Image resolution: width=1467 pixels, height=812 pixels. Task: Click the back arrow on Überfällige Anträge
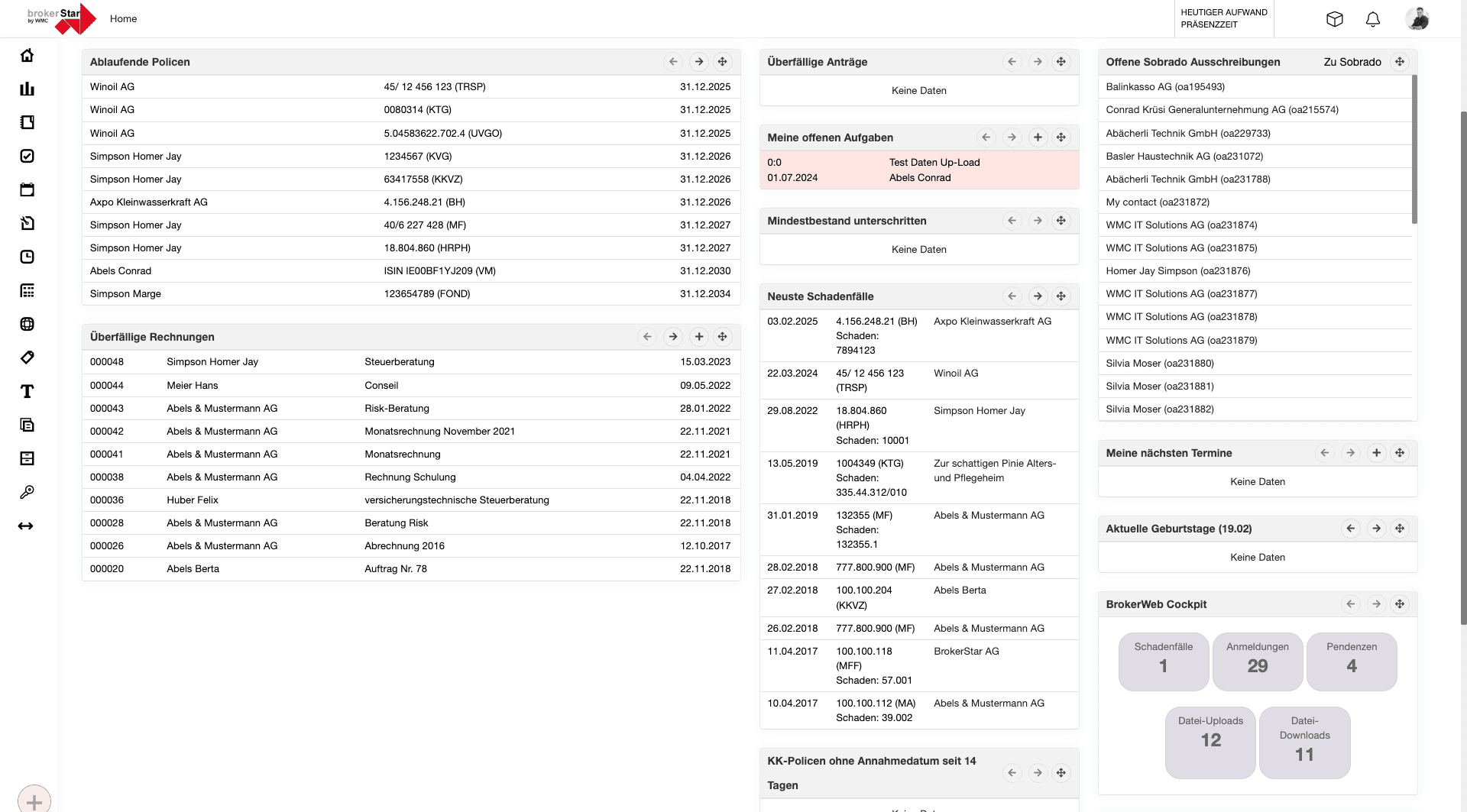pyautogui.click(x=1012, y=62)
